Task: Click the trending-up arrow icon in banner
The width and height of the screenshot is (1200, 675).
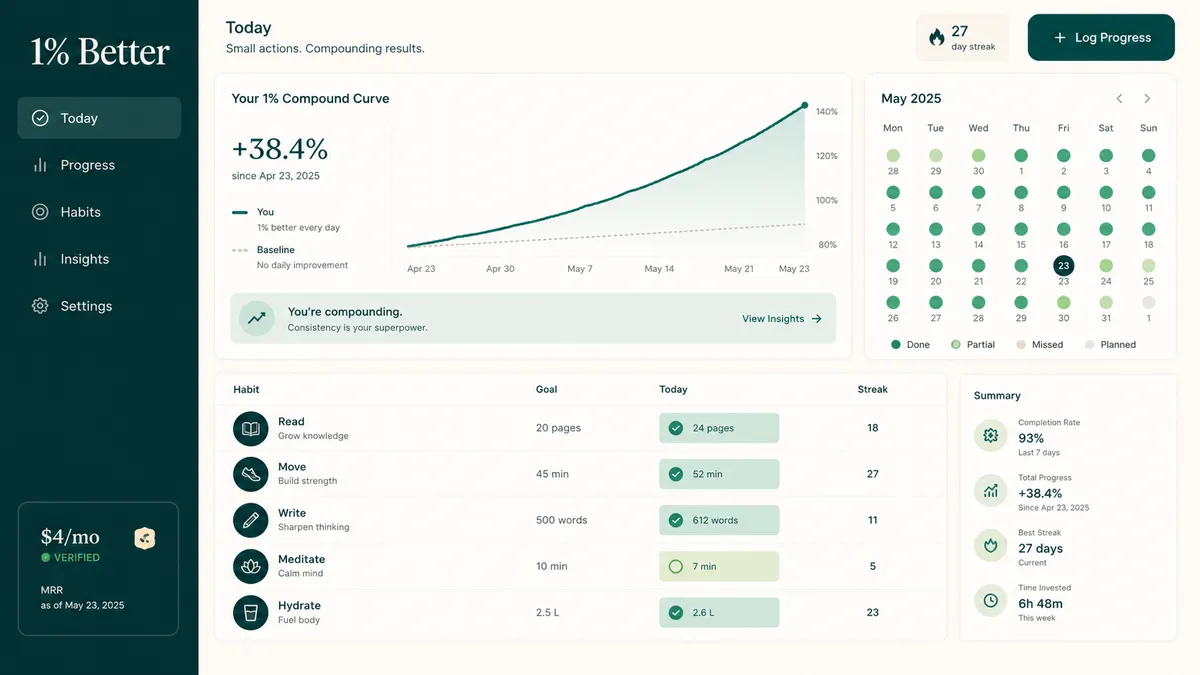Action: [257, 318]
